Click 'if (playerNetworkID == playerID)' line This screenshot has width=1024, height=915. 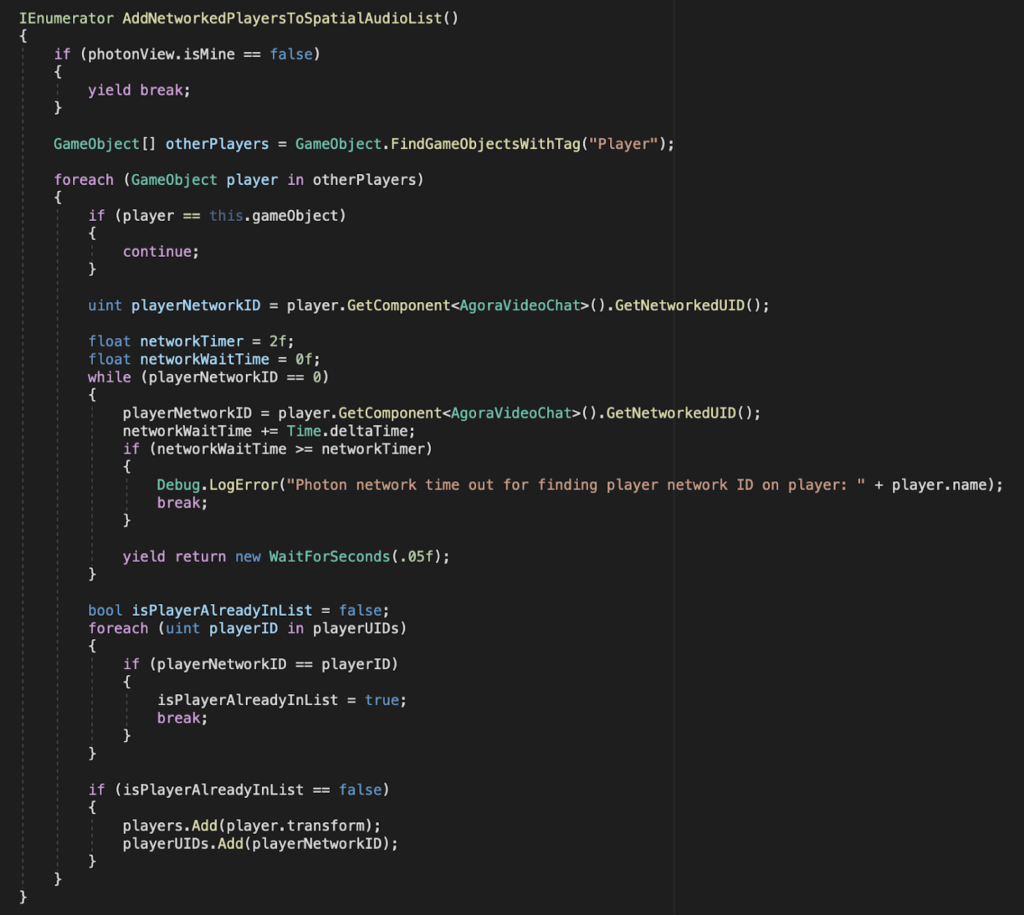(261, 665)
